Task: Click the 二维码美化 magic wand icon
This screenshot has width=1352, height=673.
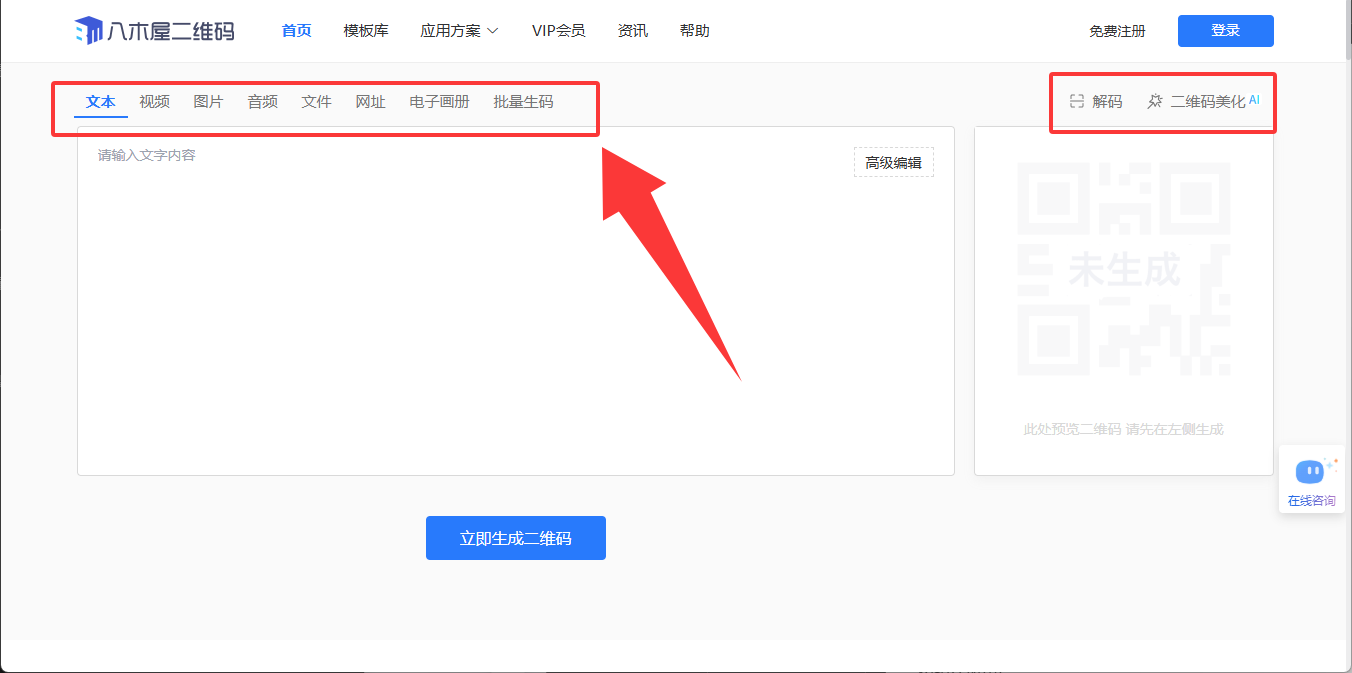Action: click(1155, 101)
